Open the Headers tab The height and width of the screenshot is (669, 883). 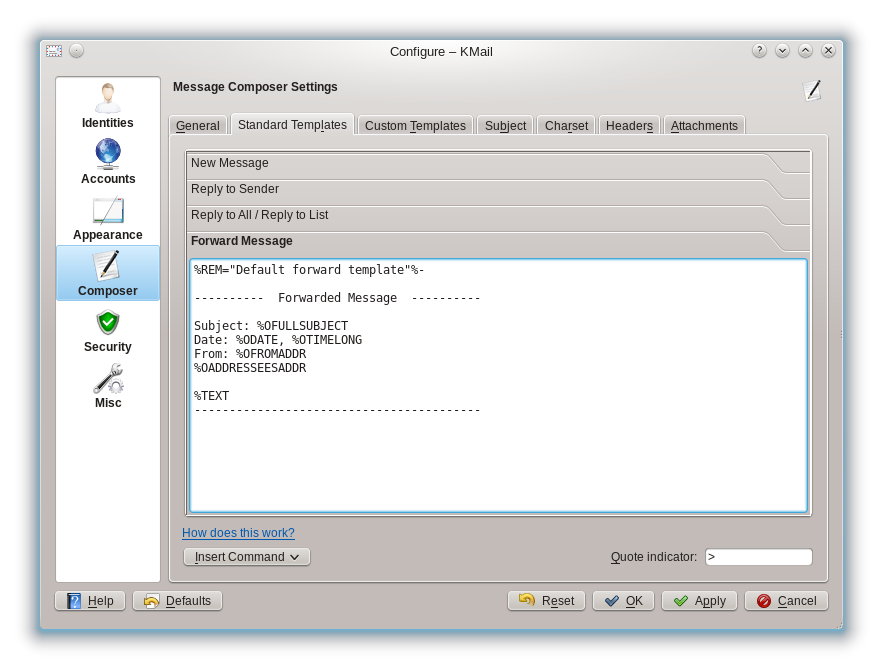pos(629,125)
